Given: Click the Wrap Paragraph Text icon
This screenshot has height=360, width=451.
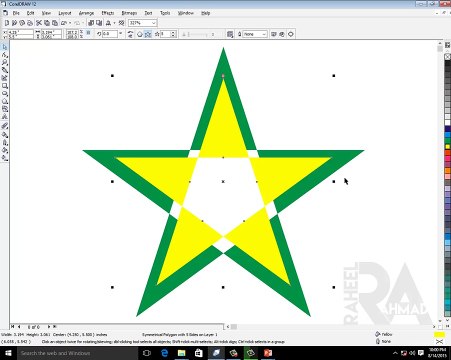Looking at the screenshot, I should pyautogui.click(x=230, y=34).
